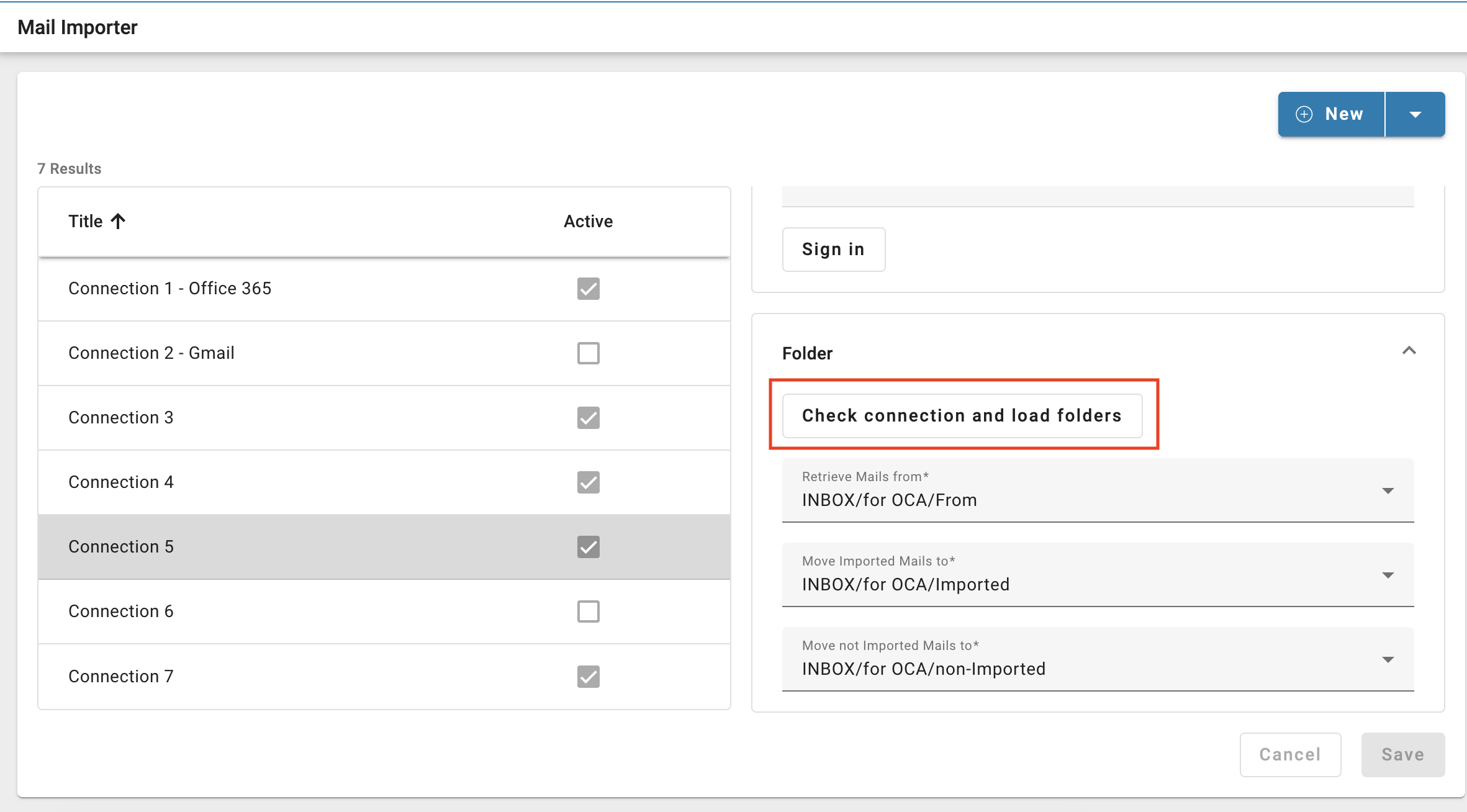Open Move not Imported Mails to dropdown

click(1388, 659)
